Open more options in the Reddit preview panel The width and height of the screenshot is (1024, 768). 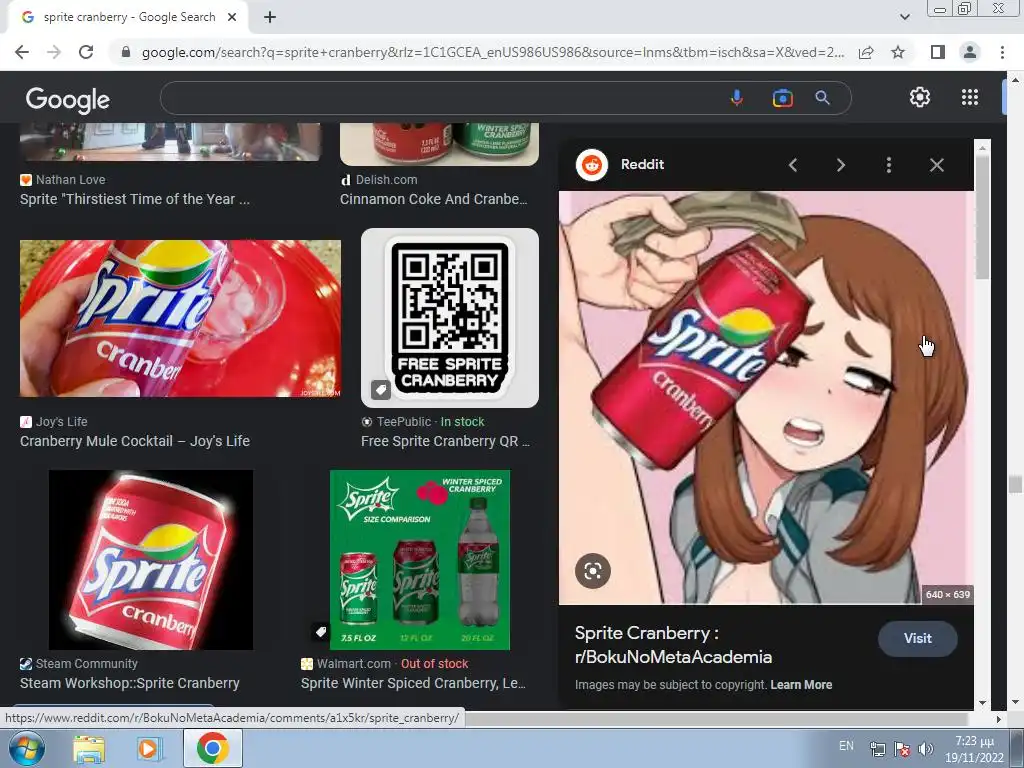(x=888, y=165)
